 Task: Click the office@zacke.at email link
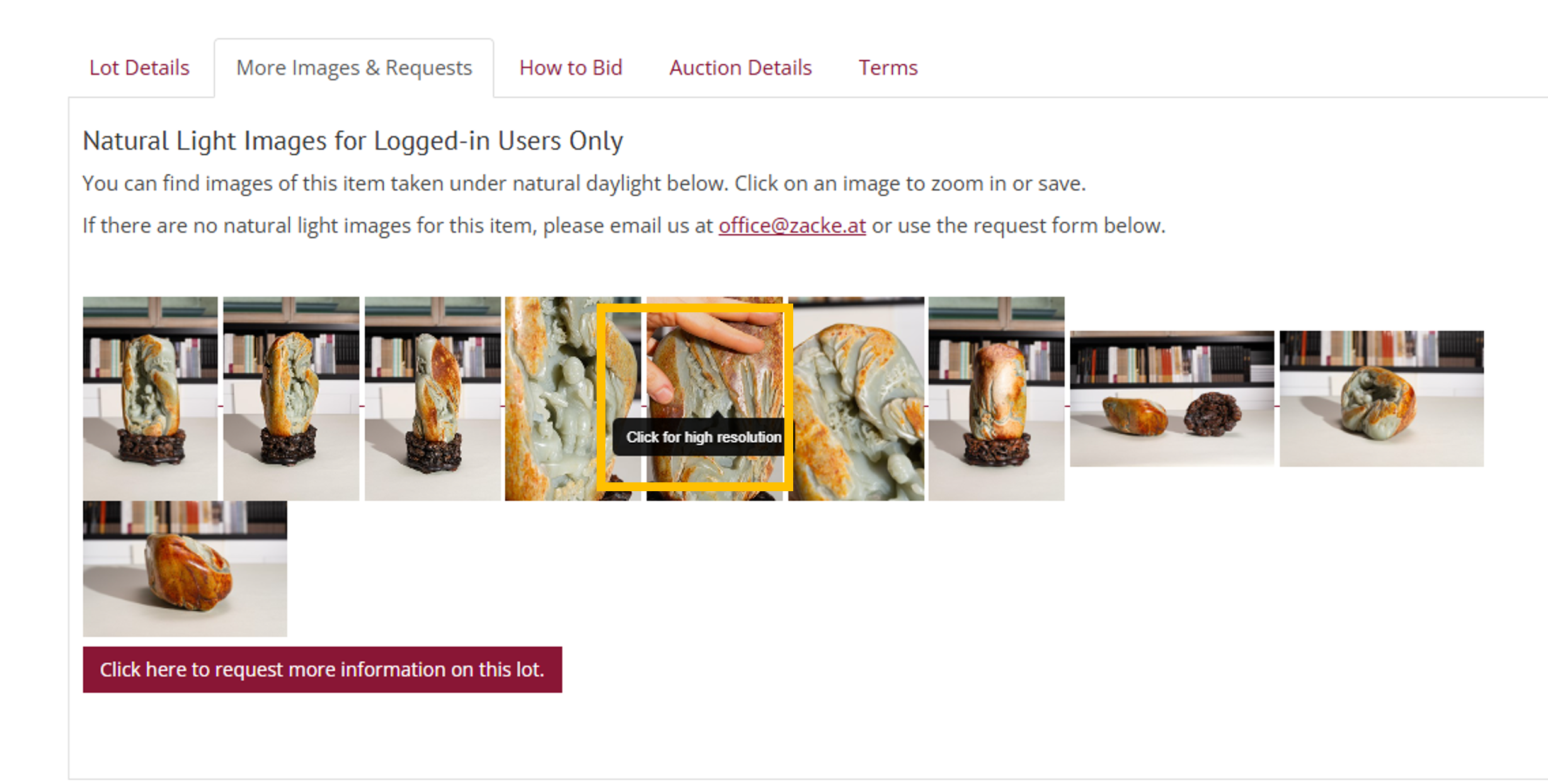click(x=792, y=225)
